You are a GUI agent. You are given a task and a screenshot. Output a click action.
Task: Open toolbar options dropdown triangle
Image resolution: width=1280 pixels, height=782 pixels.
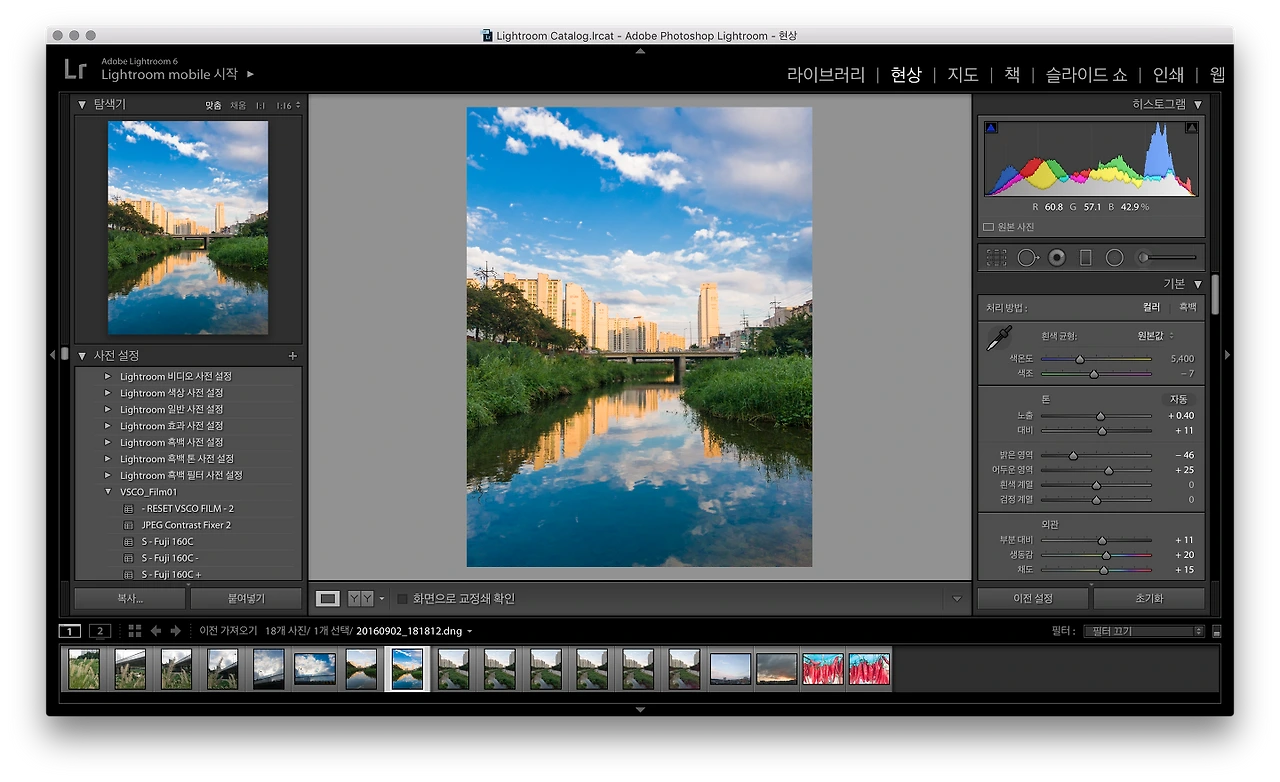point(957,599)
